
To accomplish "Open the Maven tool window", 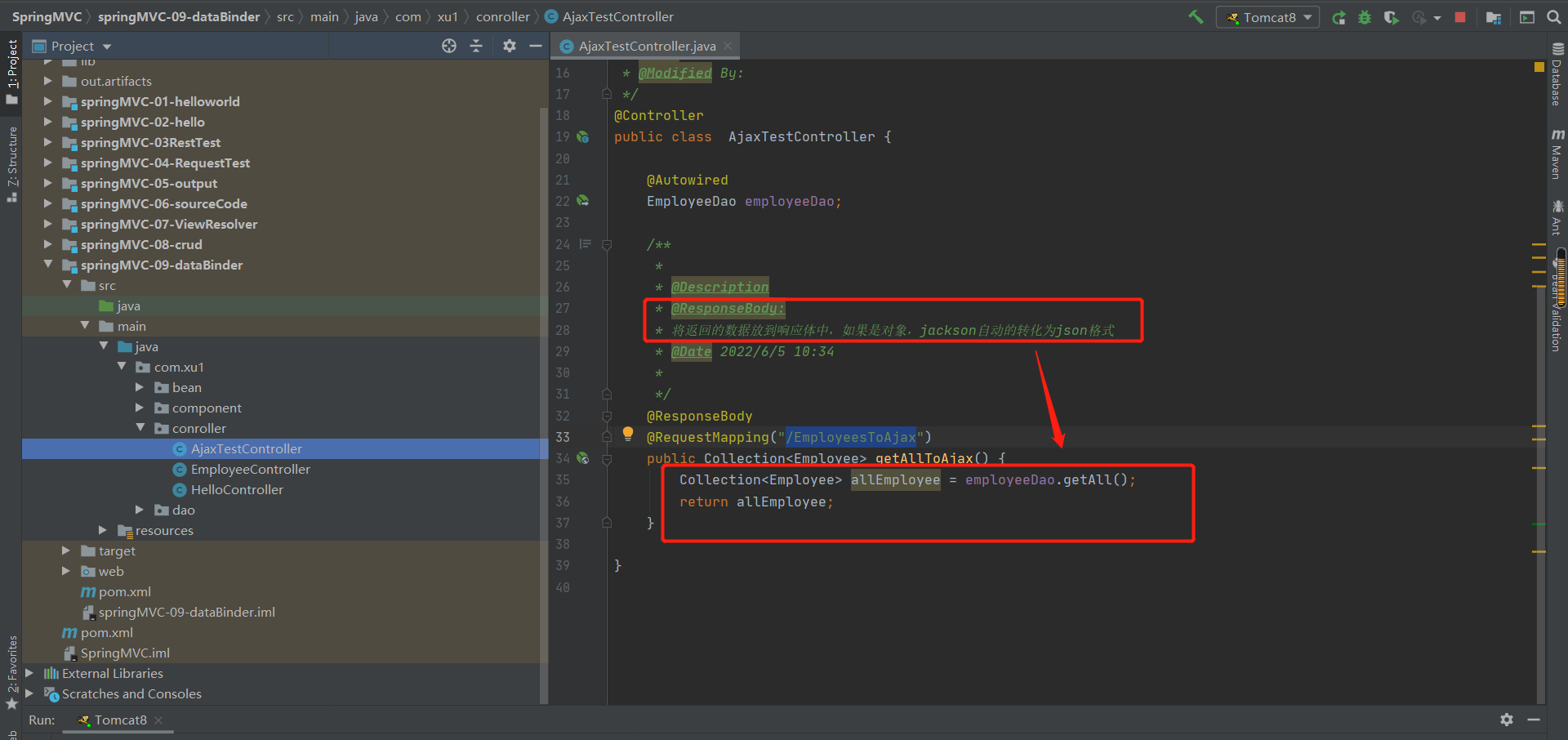I will pos(1557,154).
